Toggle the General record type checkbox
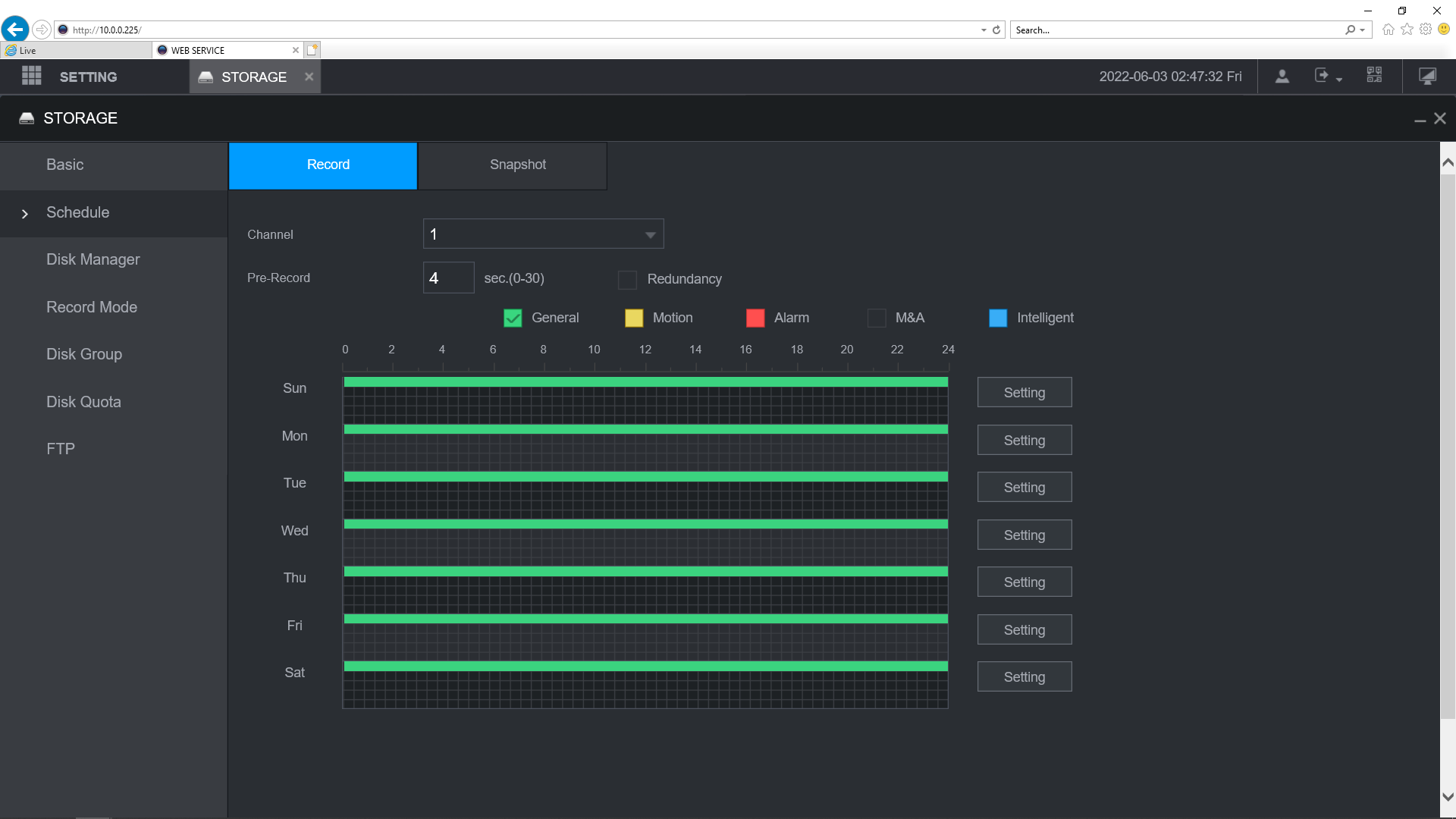Screen dimensions: 1456x819 pos(513,318)
